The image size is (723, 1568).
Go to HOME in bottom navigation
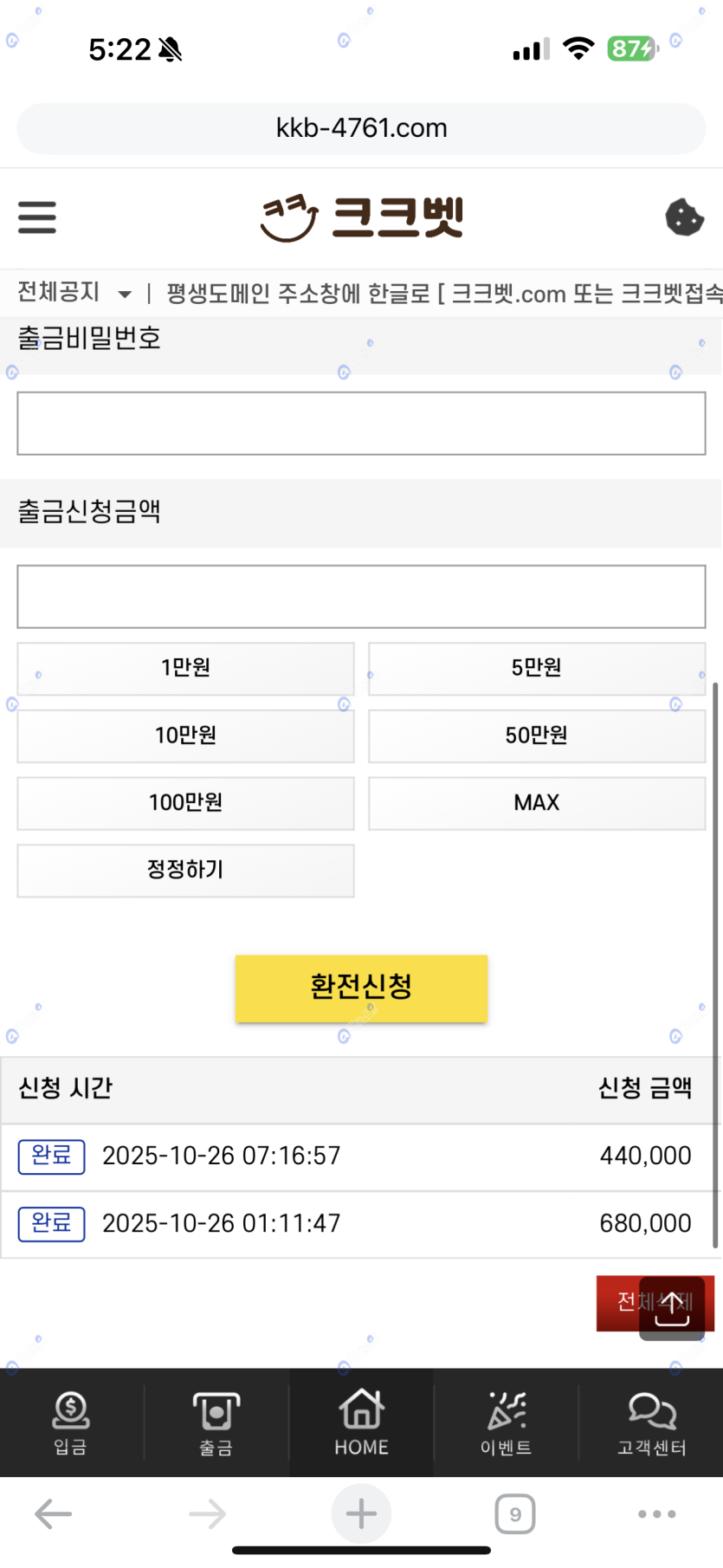coord(361,1422)
